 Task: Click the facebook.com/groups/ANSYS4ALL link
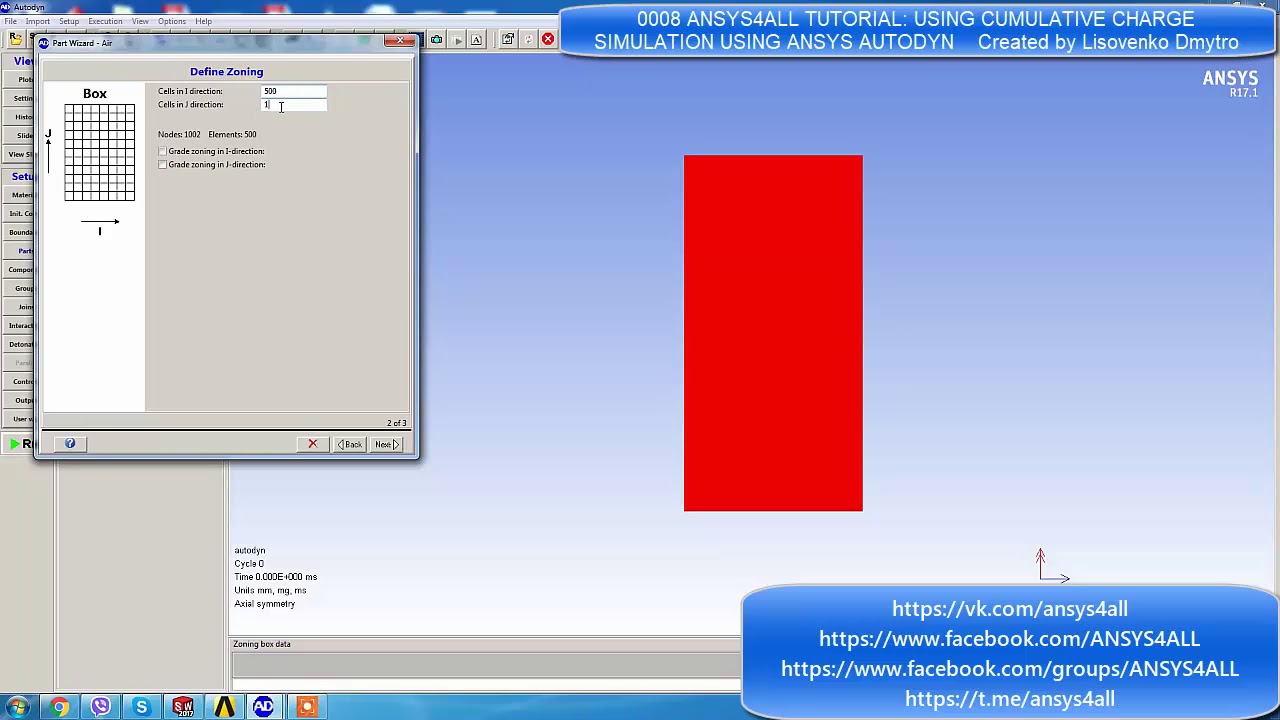click(1010, 669)
